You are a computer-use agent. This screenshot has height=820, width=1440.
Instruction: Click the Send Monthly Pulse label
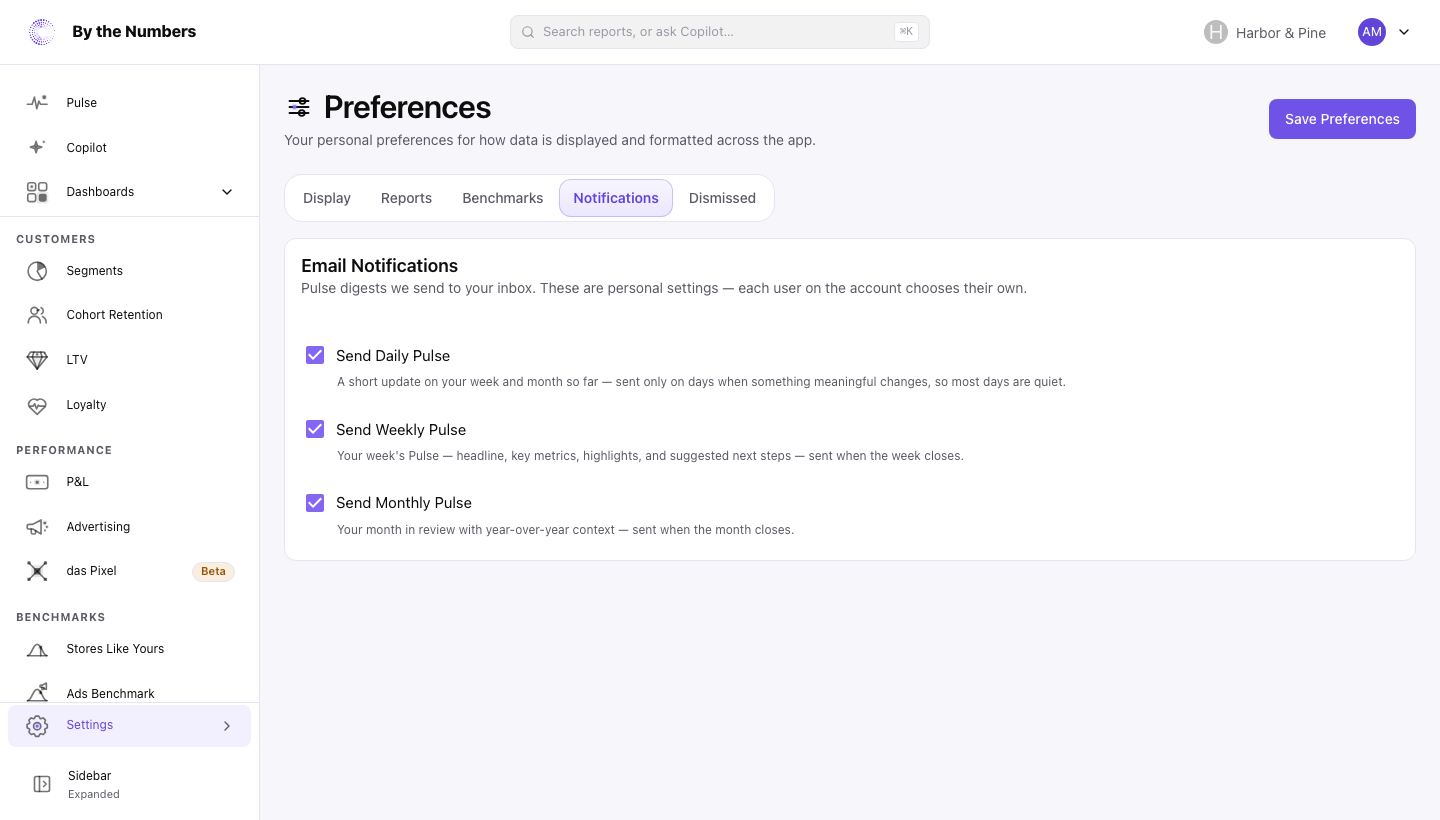[x=404, y=503]
